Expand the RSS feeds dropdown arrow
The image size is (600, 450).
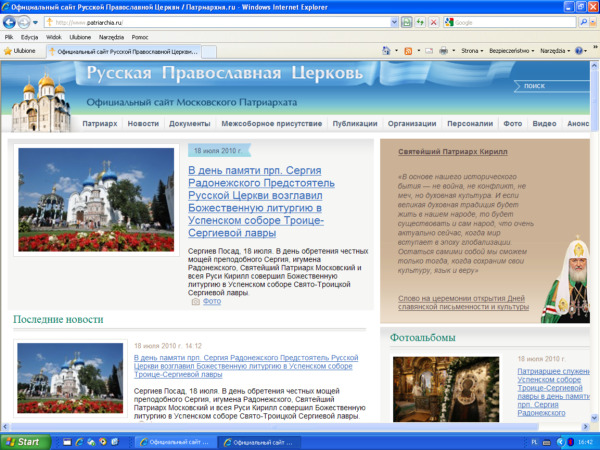[x=419, y=51]
